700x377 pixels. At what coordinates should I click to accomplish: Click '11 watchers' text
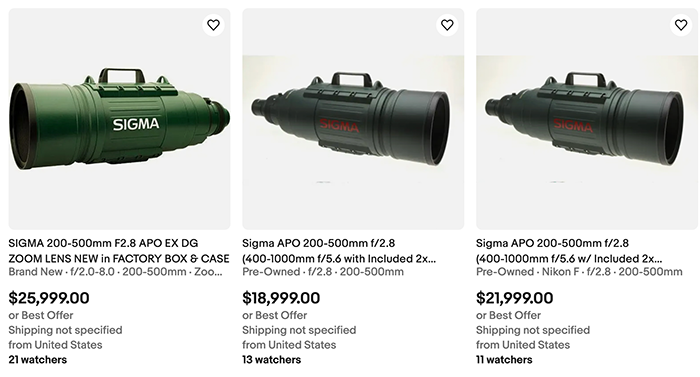click(x=504, y=360)
